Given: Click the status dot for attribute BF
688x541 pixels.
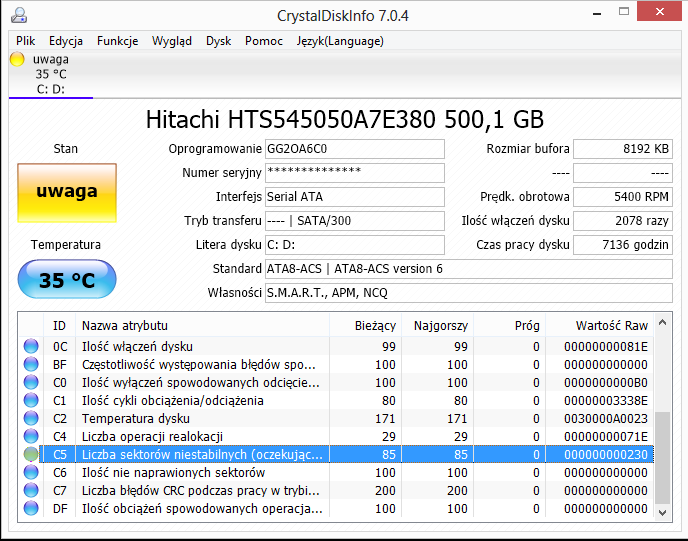Looking at the screenshot, I should pyautogui.click(x=31, y=364).
